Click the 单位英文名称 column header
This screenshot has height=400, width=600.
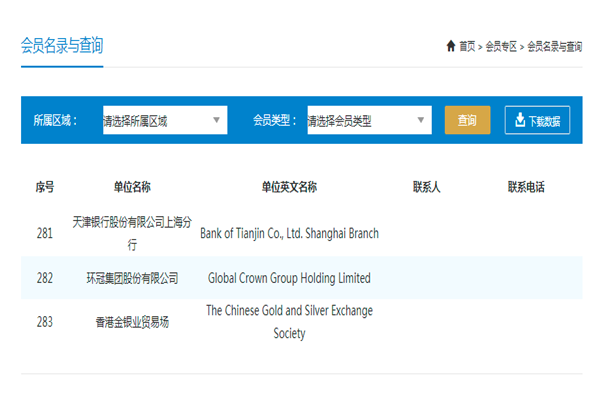coord(289,187)
